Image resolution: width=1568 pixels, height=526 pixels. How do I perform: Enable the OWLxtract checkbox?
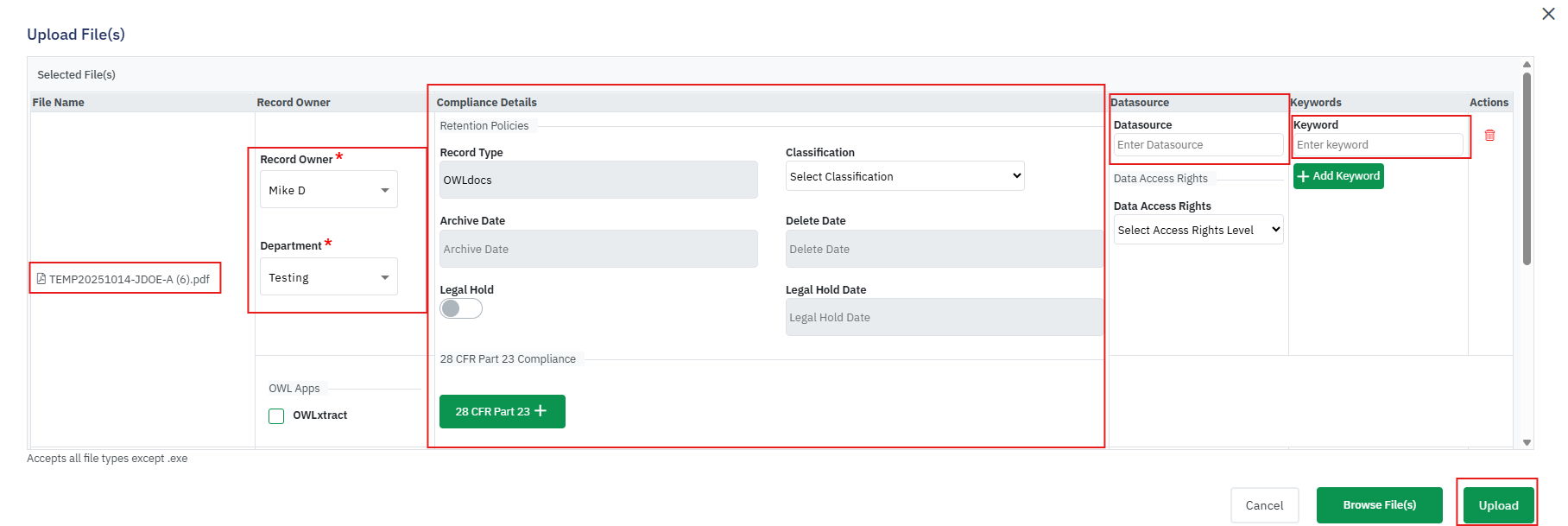tap(276, 416)
